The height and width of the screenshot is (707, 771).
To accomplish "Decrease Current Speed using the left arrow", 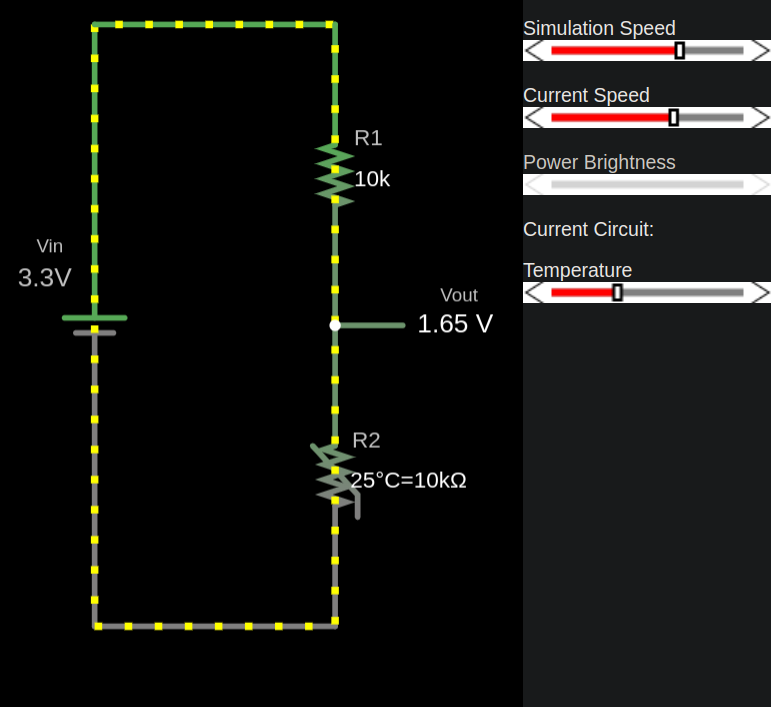I will point(534,118).
